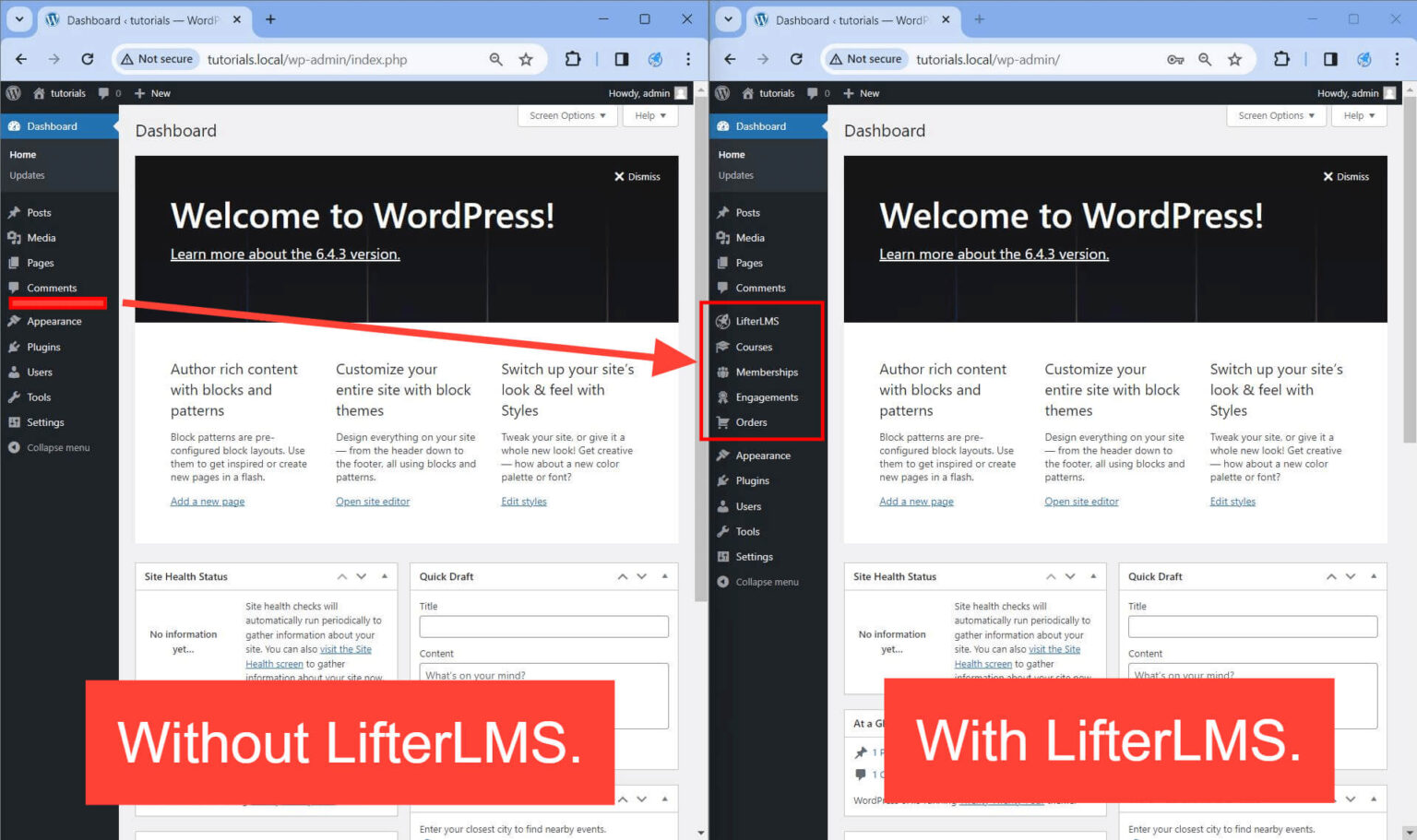Open the browser tab list chevron

18,19
